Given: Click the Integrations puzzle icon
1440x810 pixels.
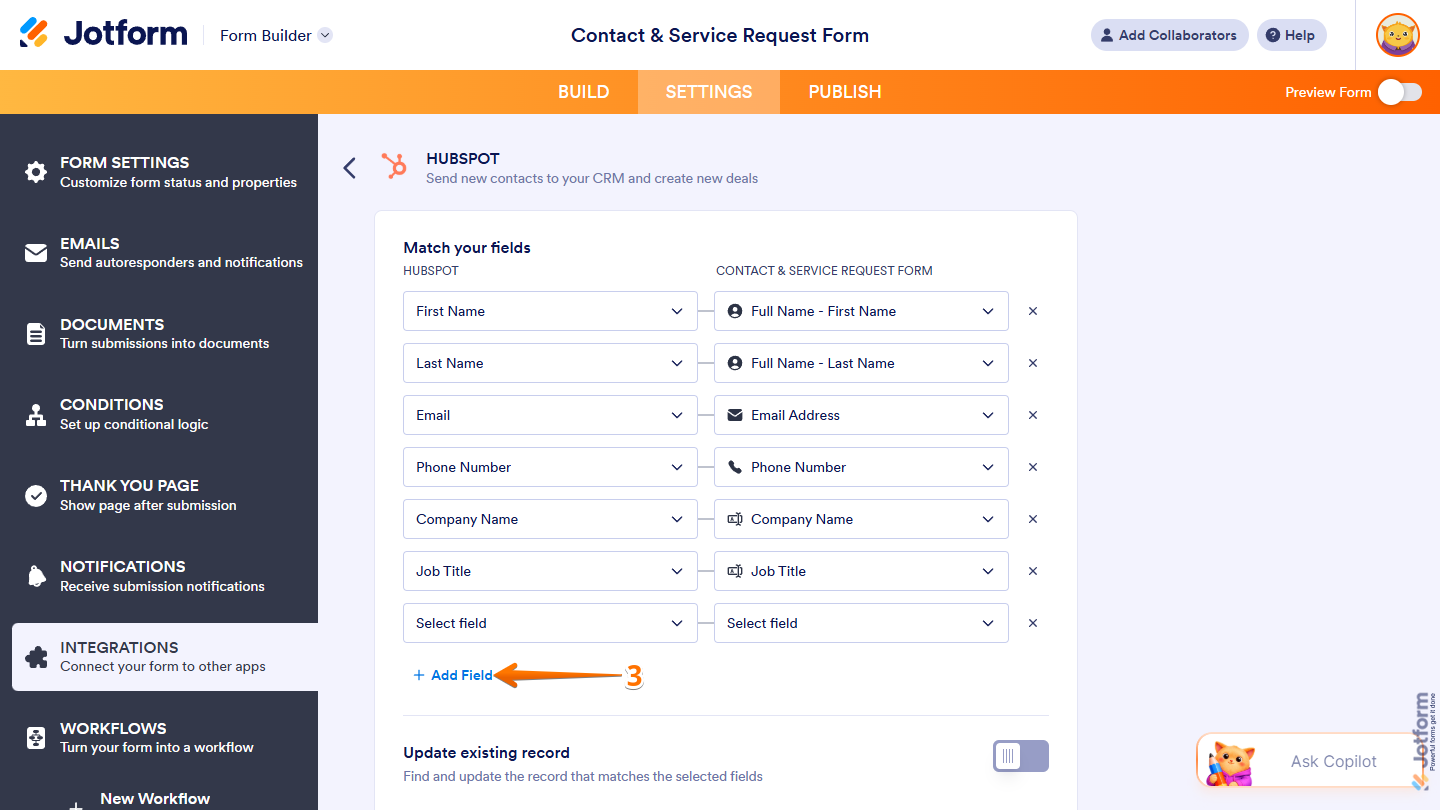Looking at the screenshot, I should (x=36, y=657).
